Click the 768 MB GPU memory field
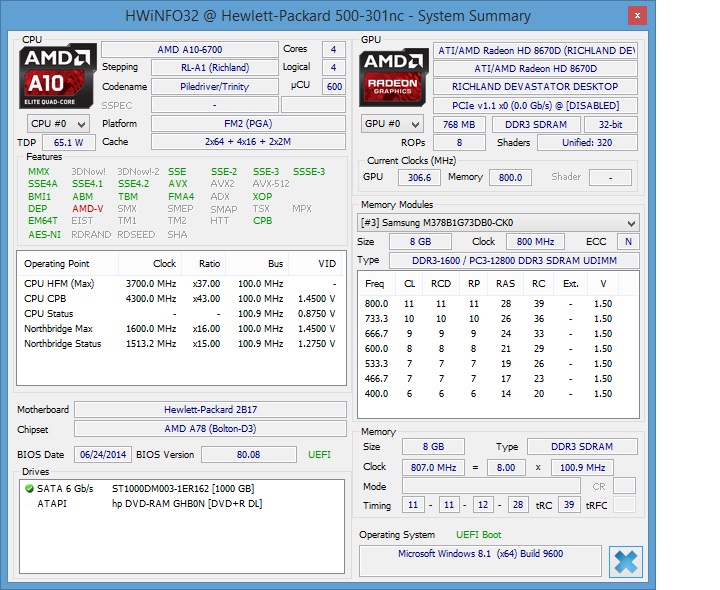Screen dimensions: 720x590 click(459, 124)
